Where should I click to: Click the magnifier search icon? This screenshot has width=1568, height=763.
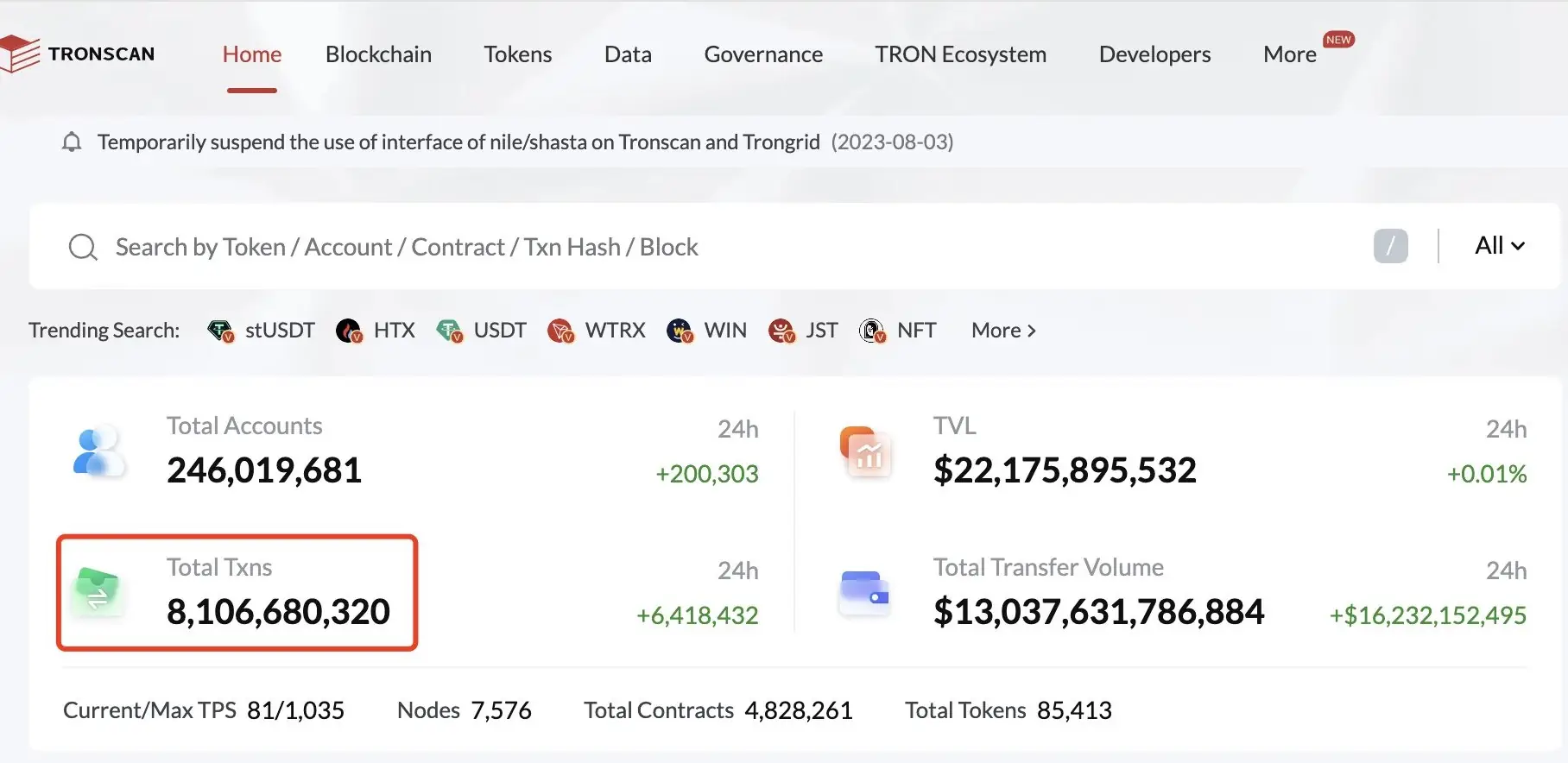point(83,247)
